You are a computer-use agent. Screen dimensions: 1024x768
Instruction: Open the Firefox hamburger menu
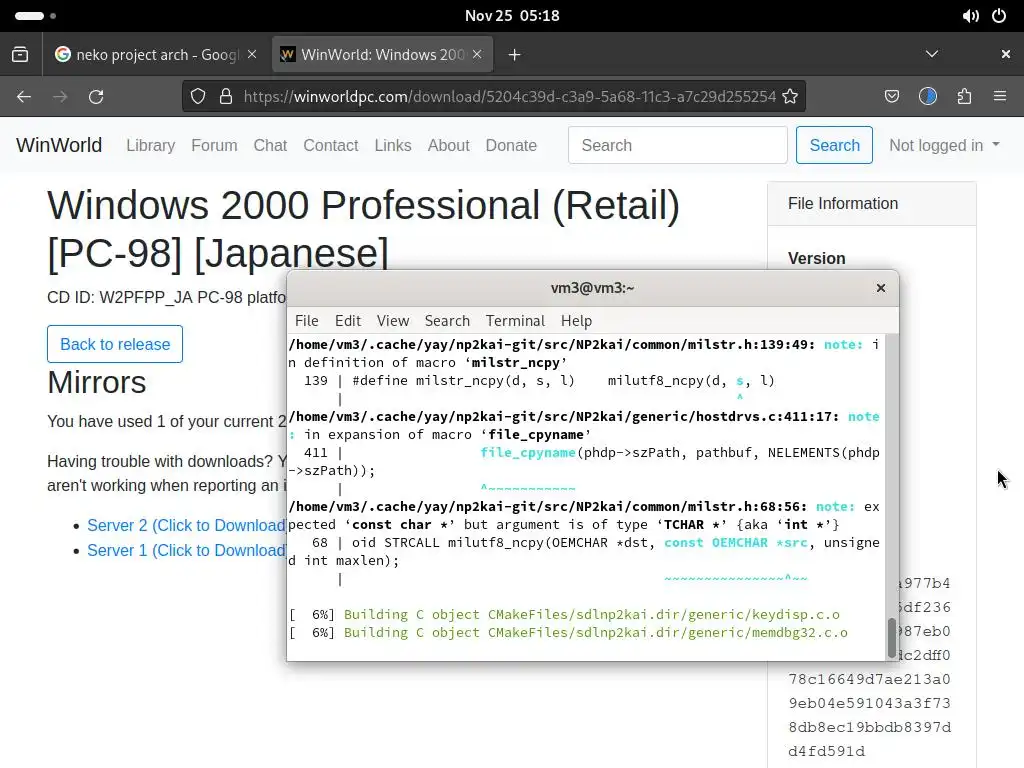pyautogui.click(x=1000, y=97)
